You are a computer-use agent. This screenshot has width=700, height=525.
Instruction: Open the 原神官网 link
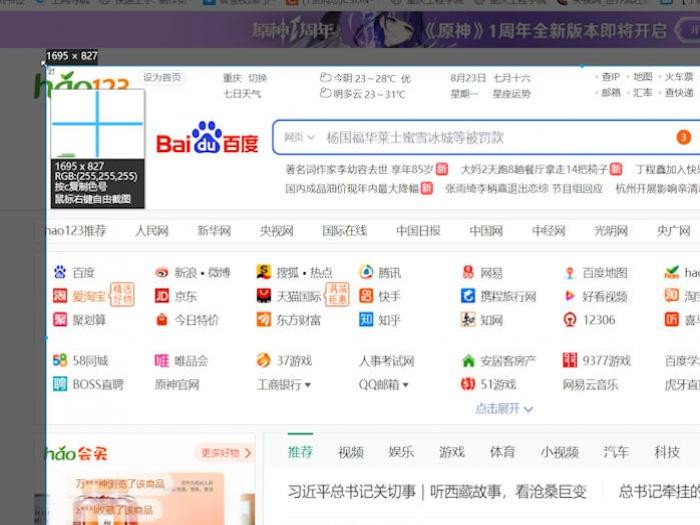(x=177, y=384)
